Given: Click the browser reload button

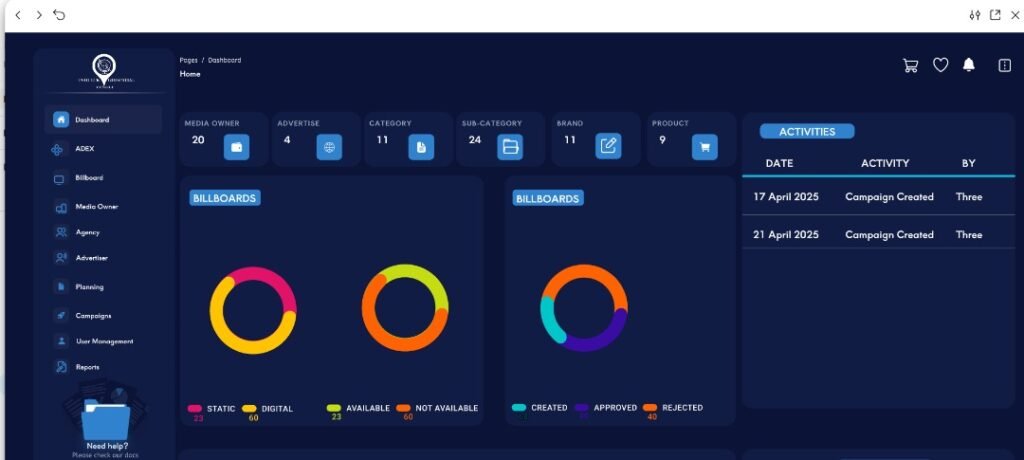Looking at the screenshot, I should [59, 15].
